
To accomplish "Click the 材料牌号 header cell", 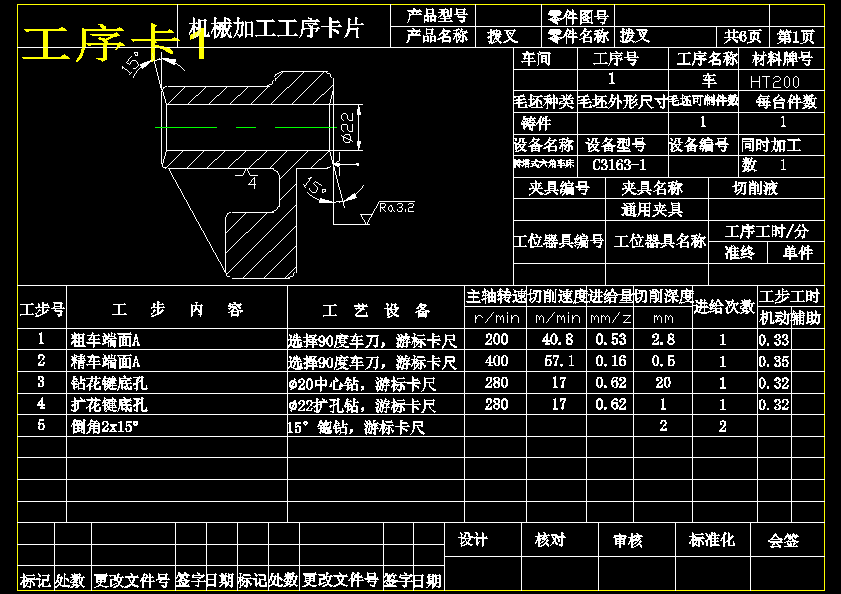I will [782, 58].
